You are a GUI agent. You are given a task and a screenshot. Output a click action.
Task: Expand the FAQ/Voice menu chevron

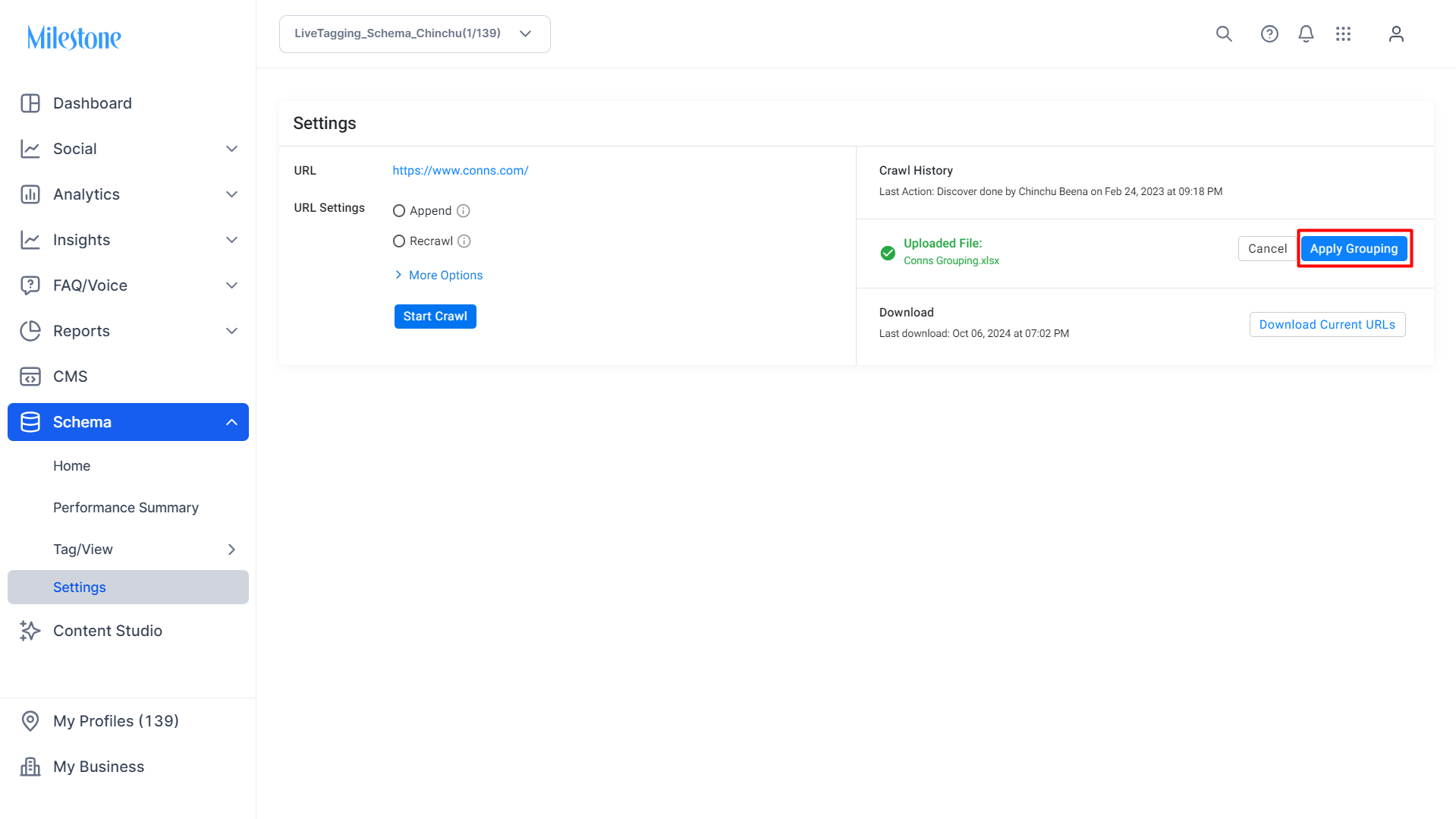[232, 285]
